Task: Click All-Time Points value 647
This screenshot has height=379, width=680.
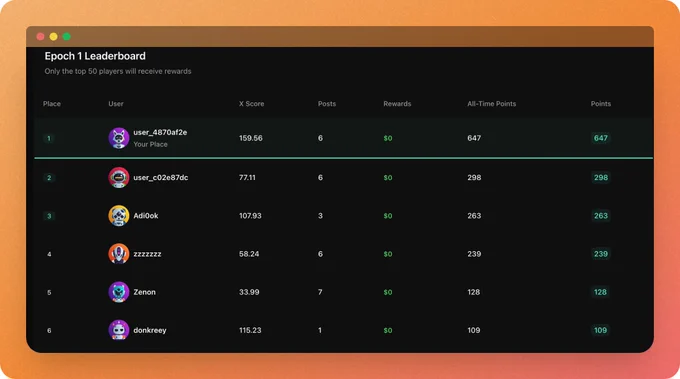Action: [x=474, y=138]
